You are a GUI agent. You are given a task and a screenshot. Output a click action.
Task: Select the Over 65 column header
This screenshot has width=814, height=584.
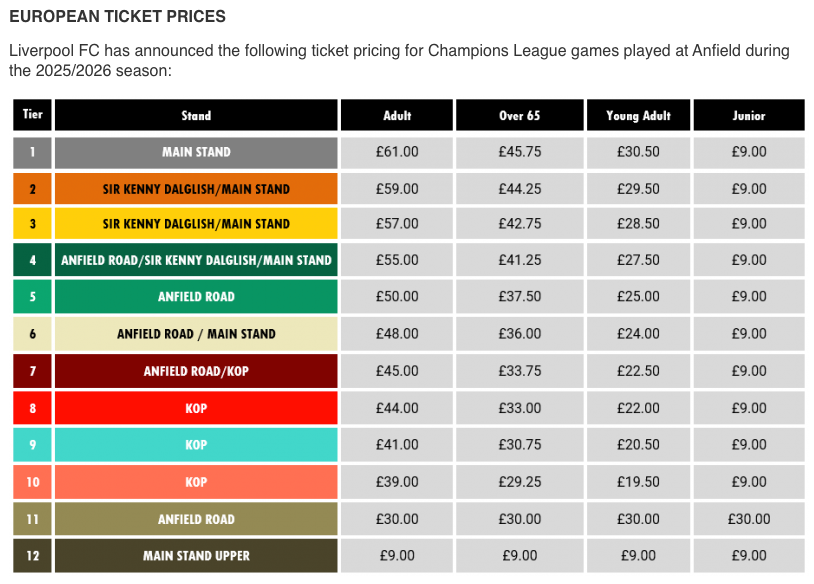tap(520, 115)
